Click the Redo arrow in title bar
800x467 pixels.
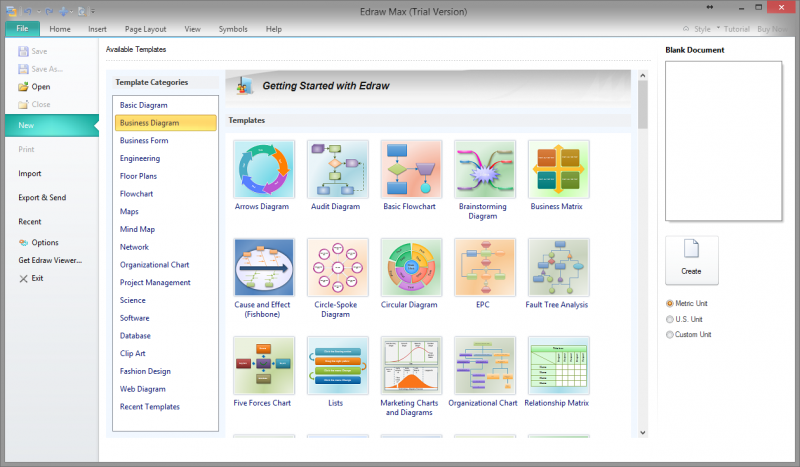tap(49, 11)
